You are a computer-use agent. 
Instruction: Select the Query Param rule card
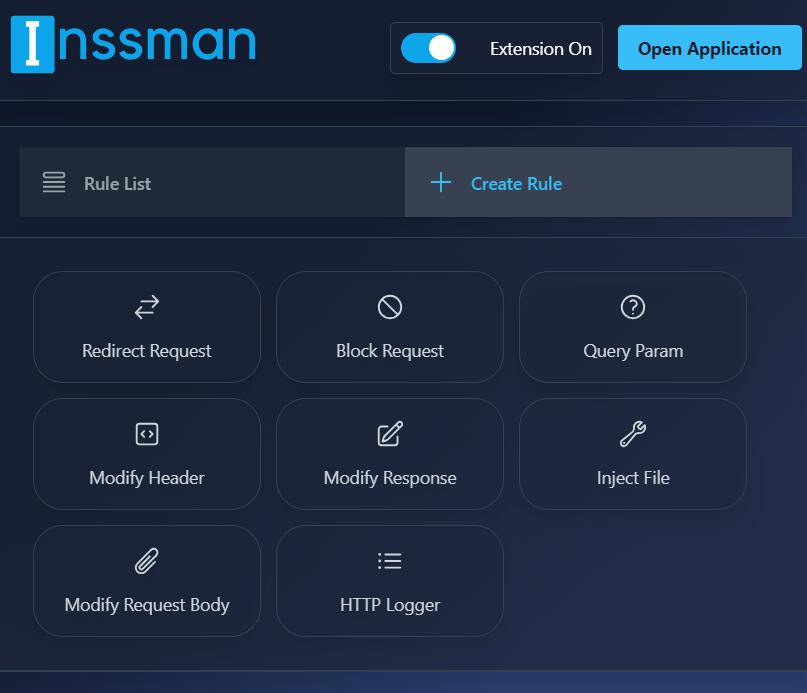coord(633,327)
